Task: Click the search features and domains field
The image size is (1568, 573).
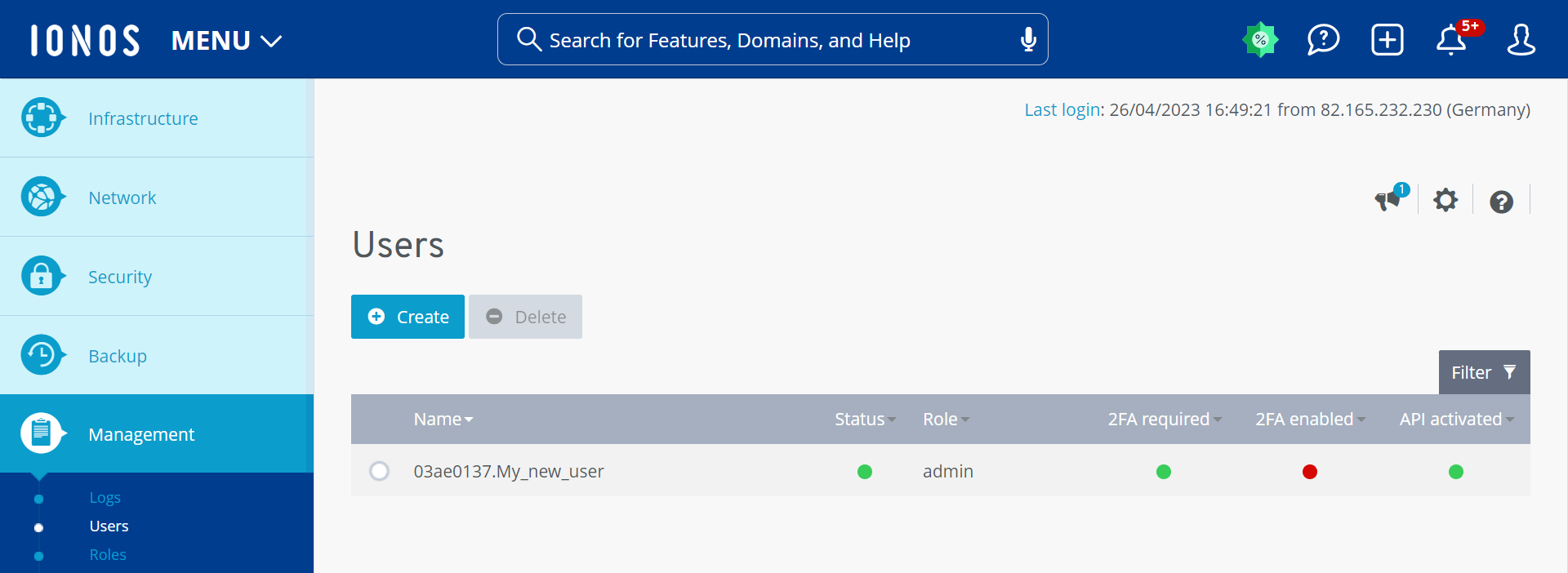Action: coord(768,40)
